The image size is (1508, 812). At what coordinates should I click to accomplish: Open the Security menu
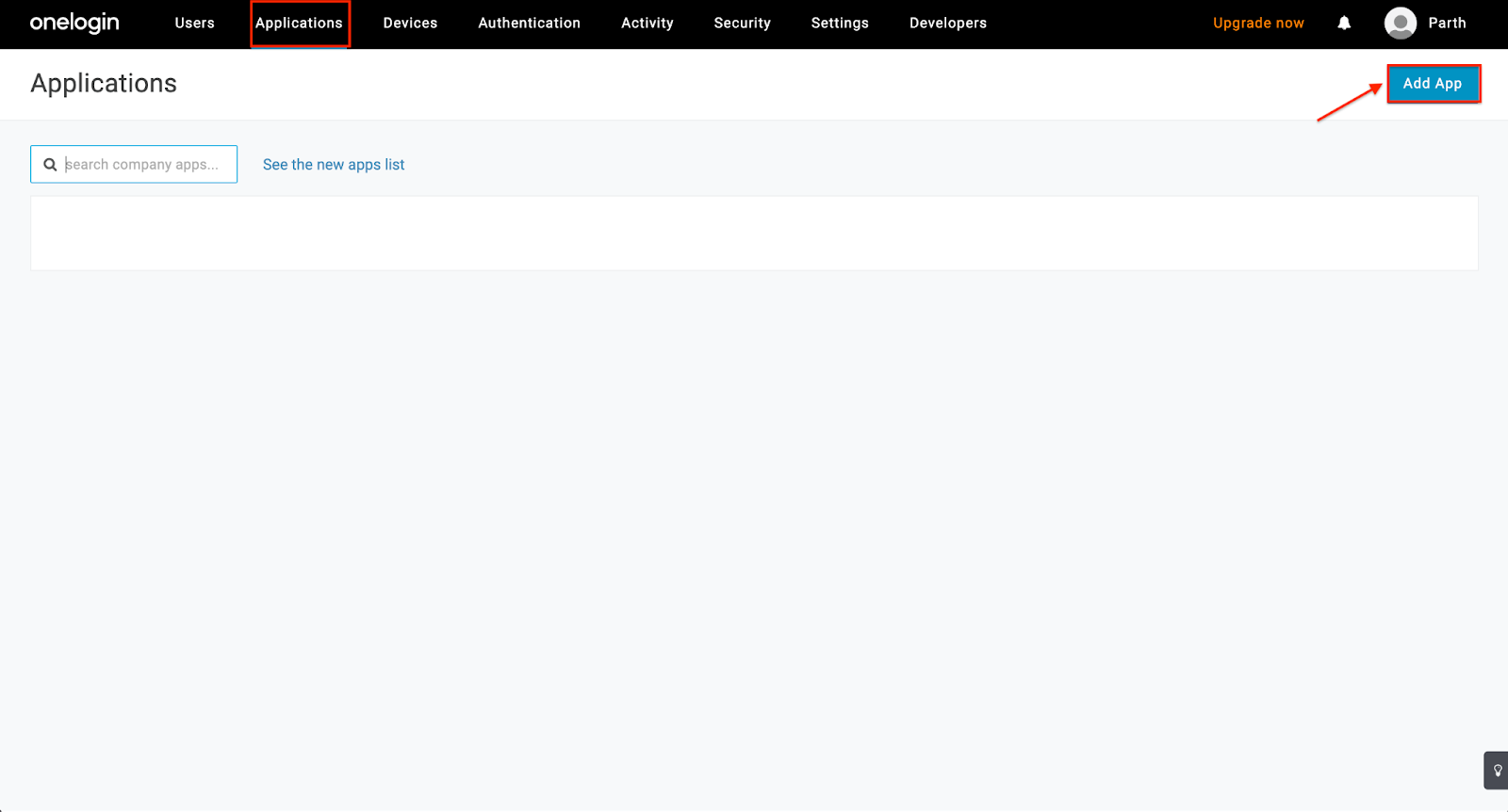tap(742, 23)
